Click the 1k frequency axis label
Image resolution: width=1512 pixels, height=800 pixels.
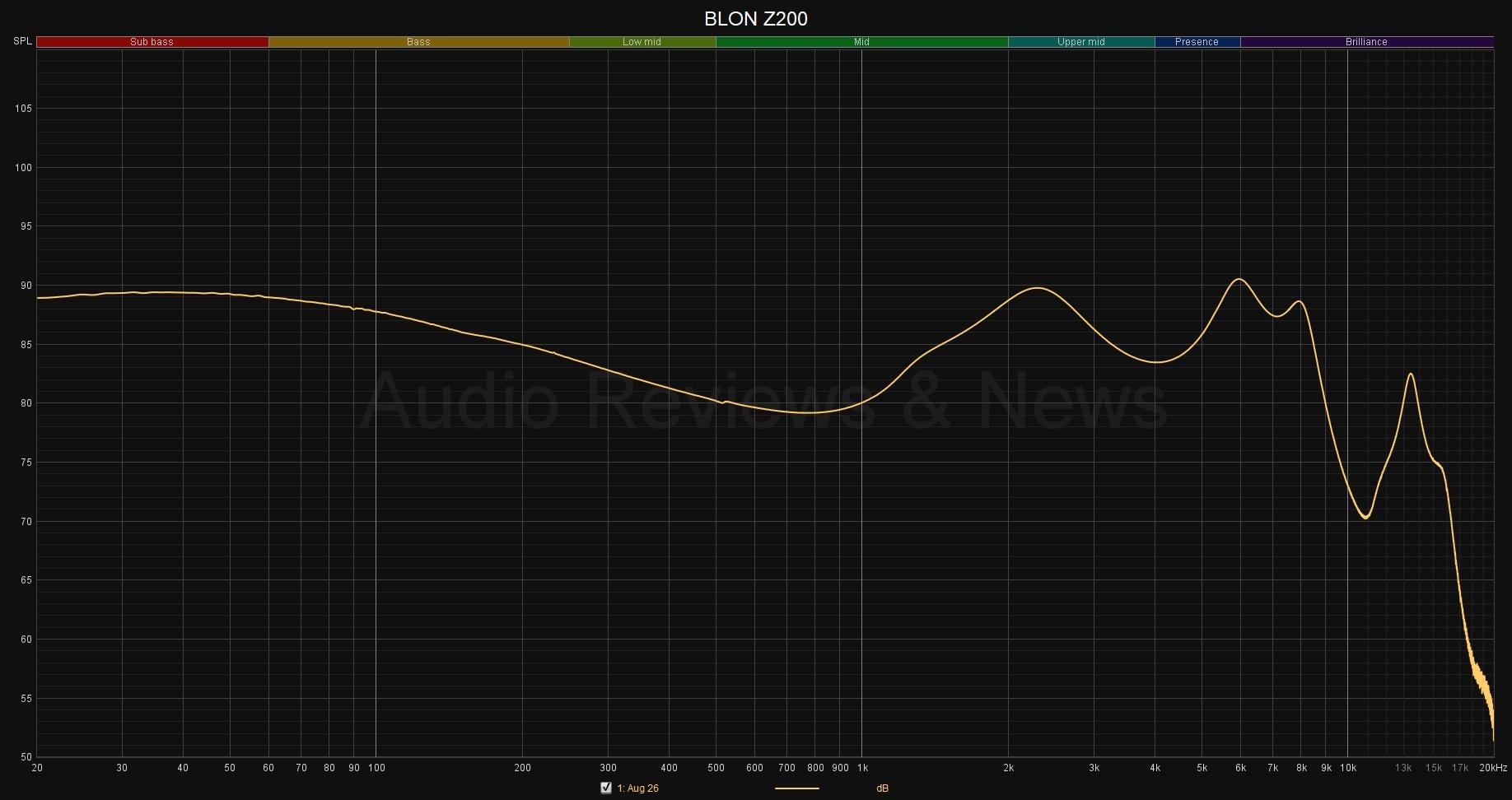coord(862,768)
